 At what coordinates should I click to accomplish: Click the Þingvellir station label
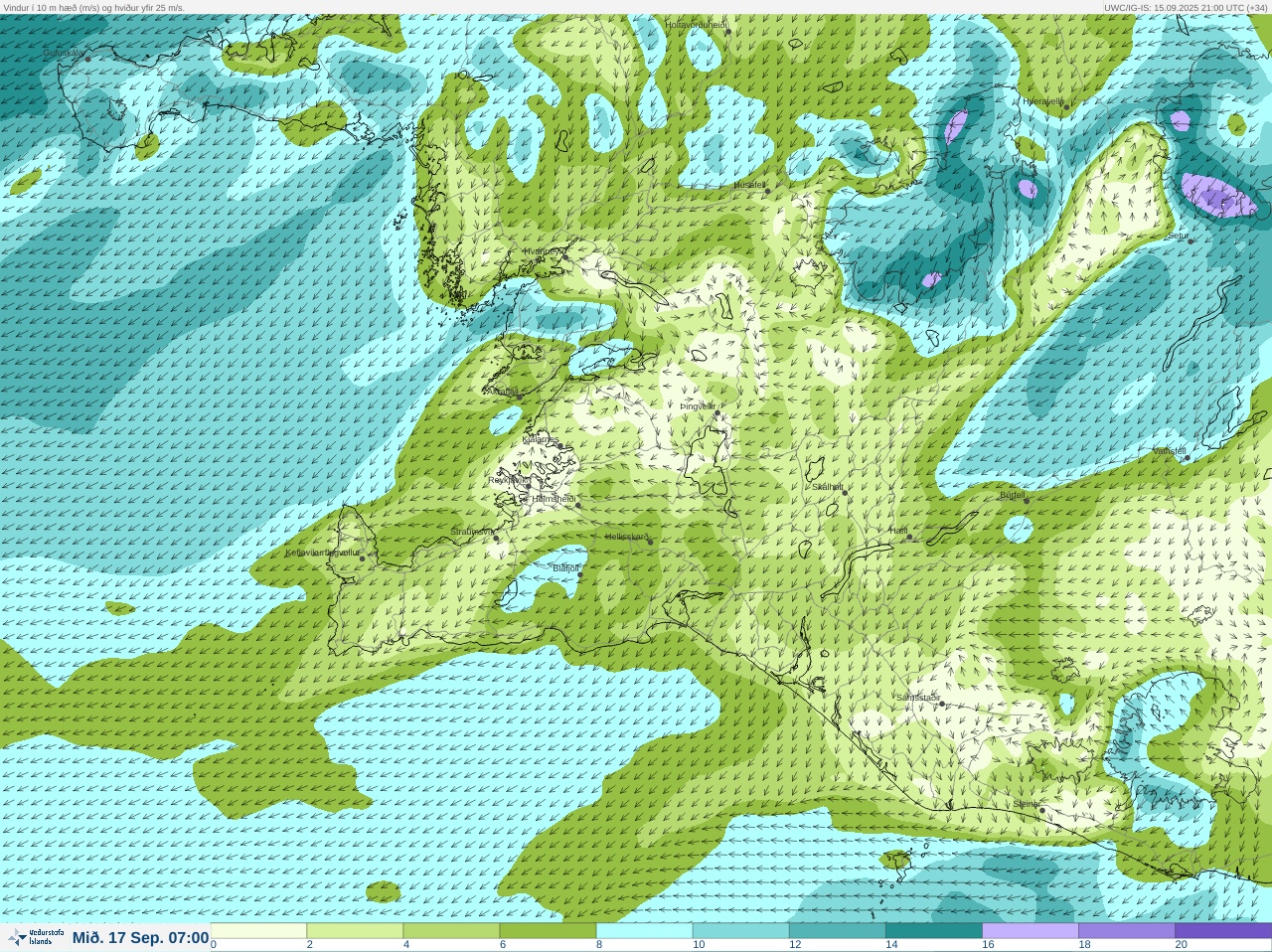tap(698, 406)
